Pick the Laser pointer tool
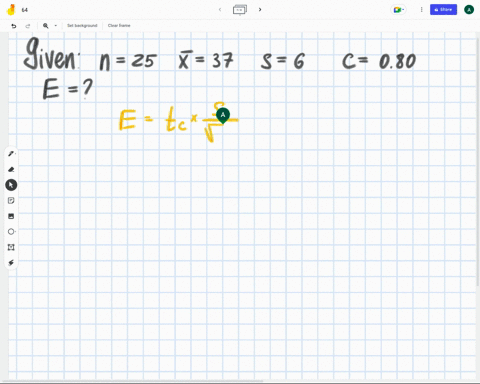The image size is (480, 384). pyautogui.click(x=11, y=263)
